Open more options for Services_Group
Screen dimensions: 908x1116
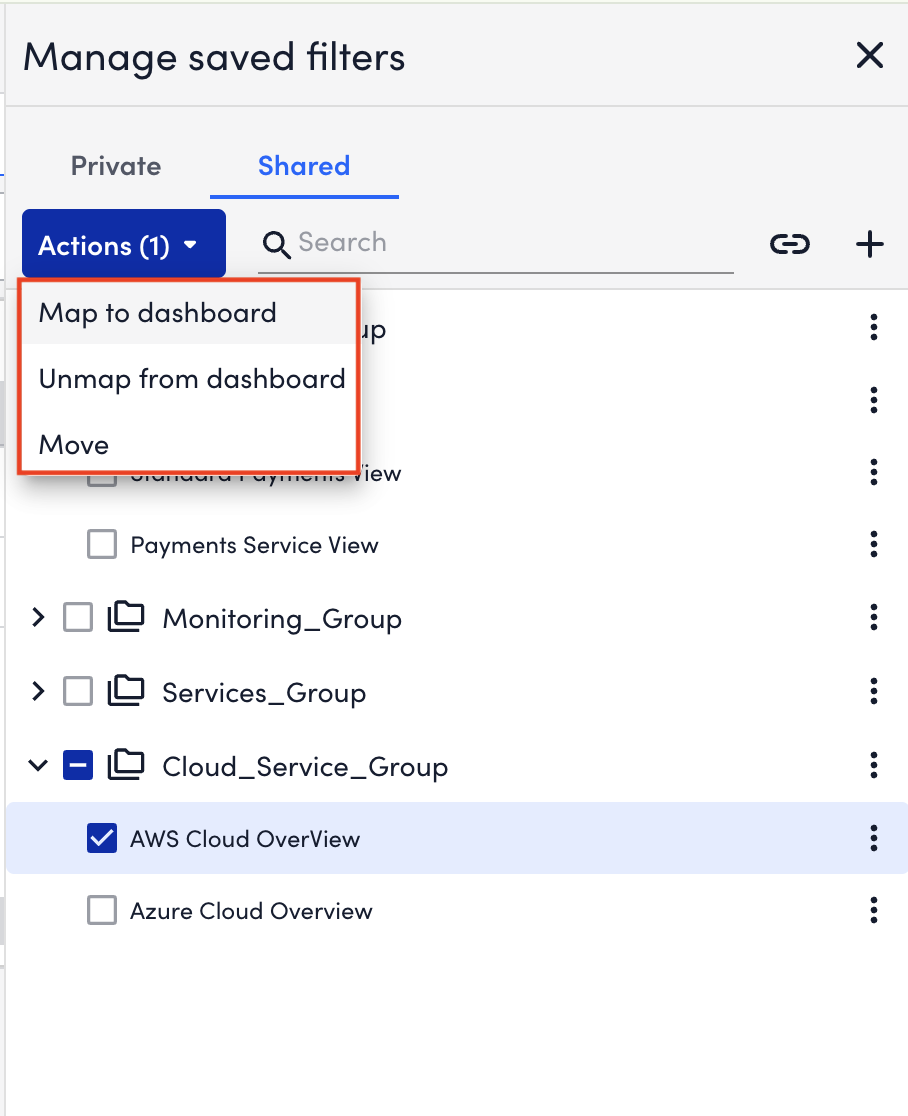click(874, 690)
